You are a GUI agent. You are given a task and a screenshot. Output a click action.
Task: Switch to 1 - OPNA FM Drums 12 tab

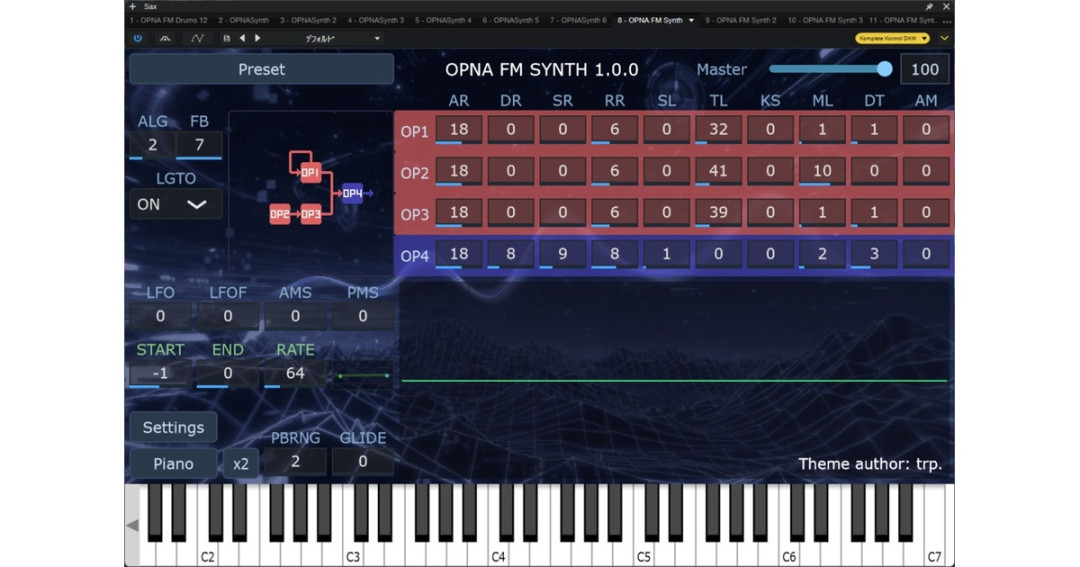(168, 21)
